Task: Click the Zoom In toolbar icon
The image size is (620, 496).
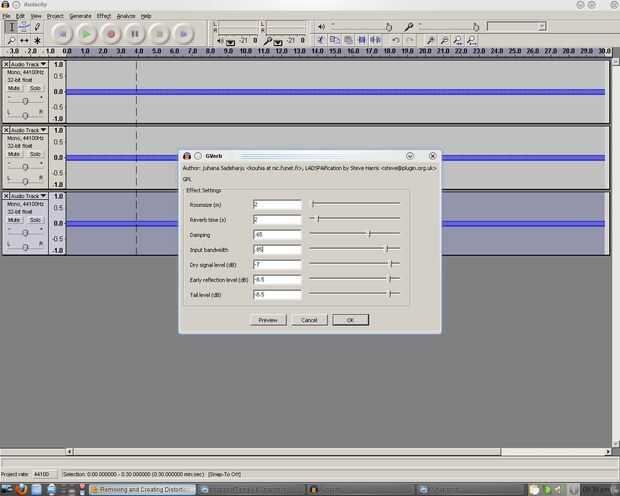Action: tap(430, 40)
